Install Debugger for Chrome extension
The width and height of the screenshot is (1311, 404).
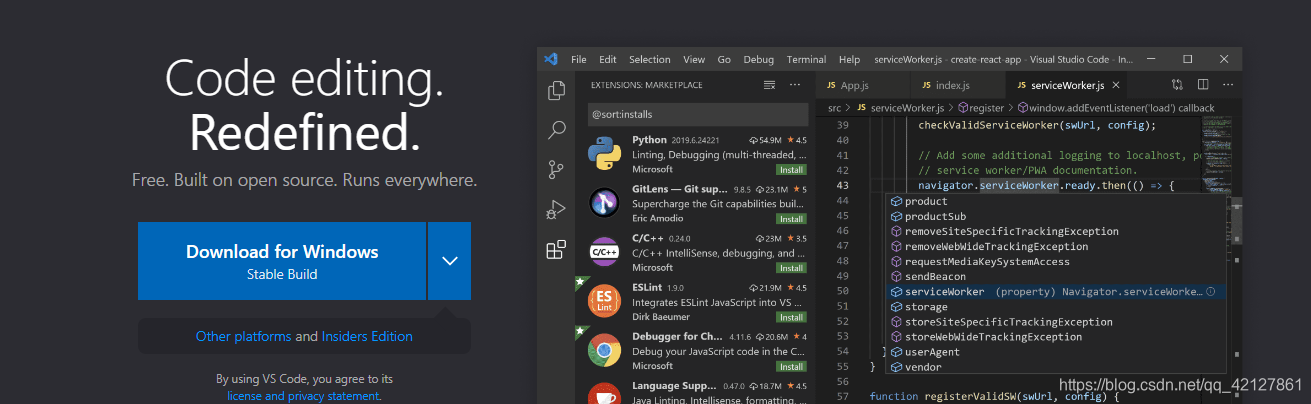tap(791, 366)
